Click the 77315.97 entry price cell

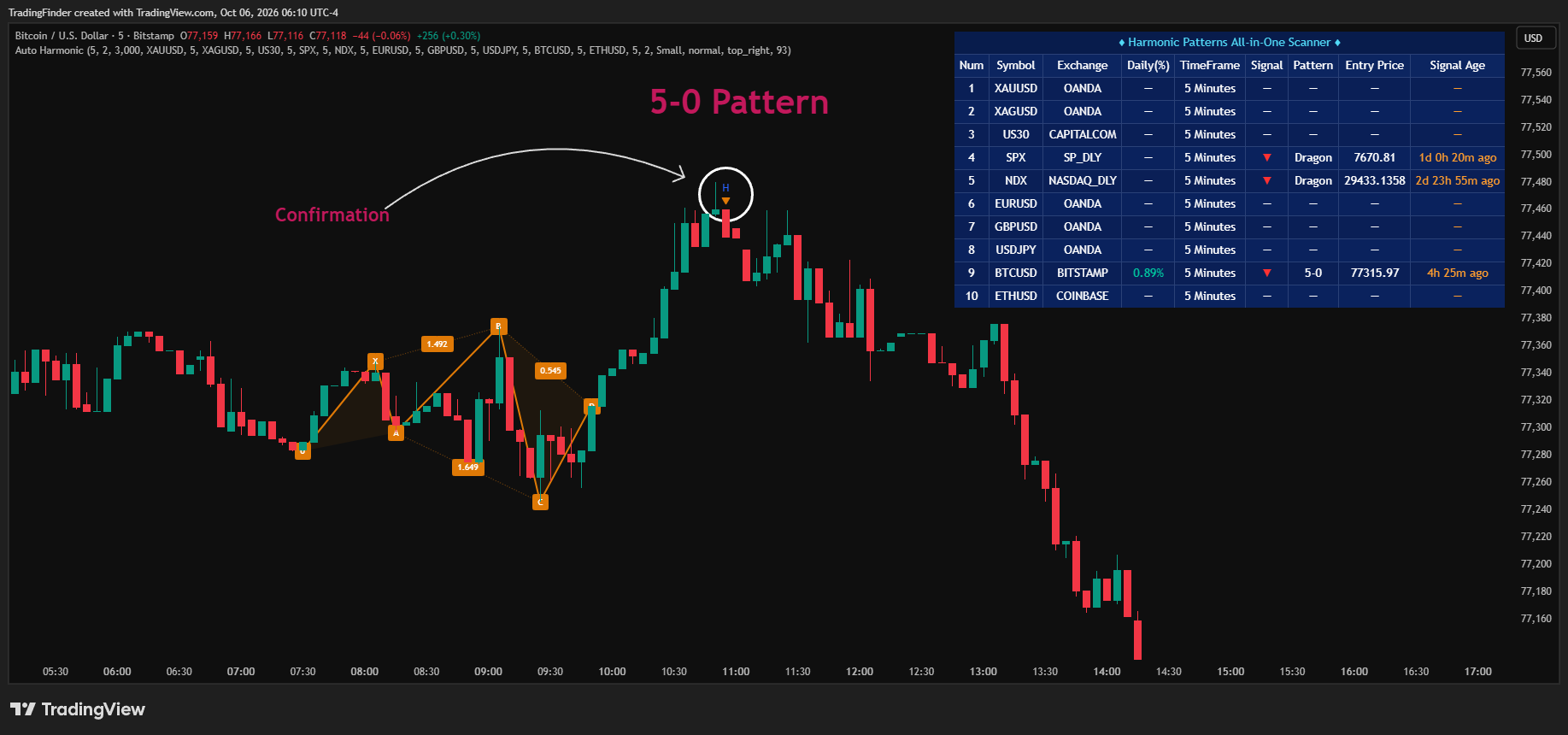point(1375,273)
